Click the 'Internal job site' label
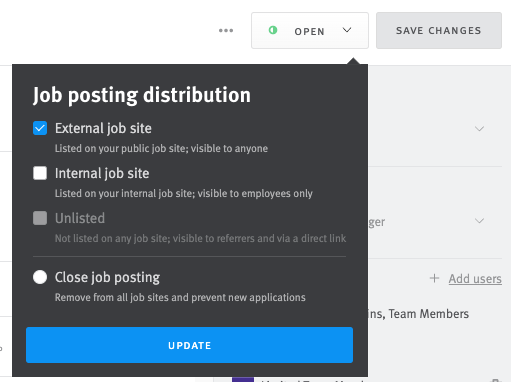The width and height of the screenshot is (511, 382). [x=102, y=174]
